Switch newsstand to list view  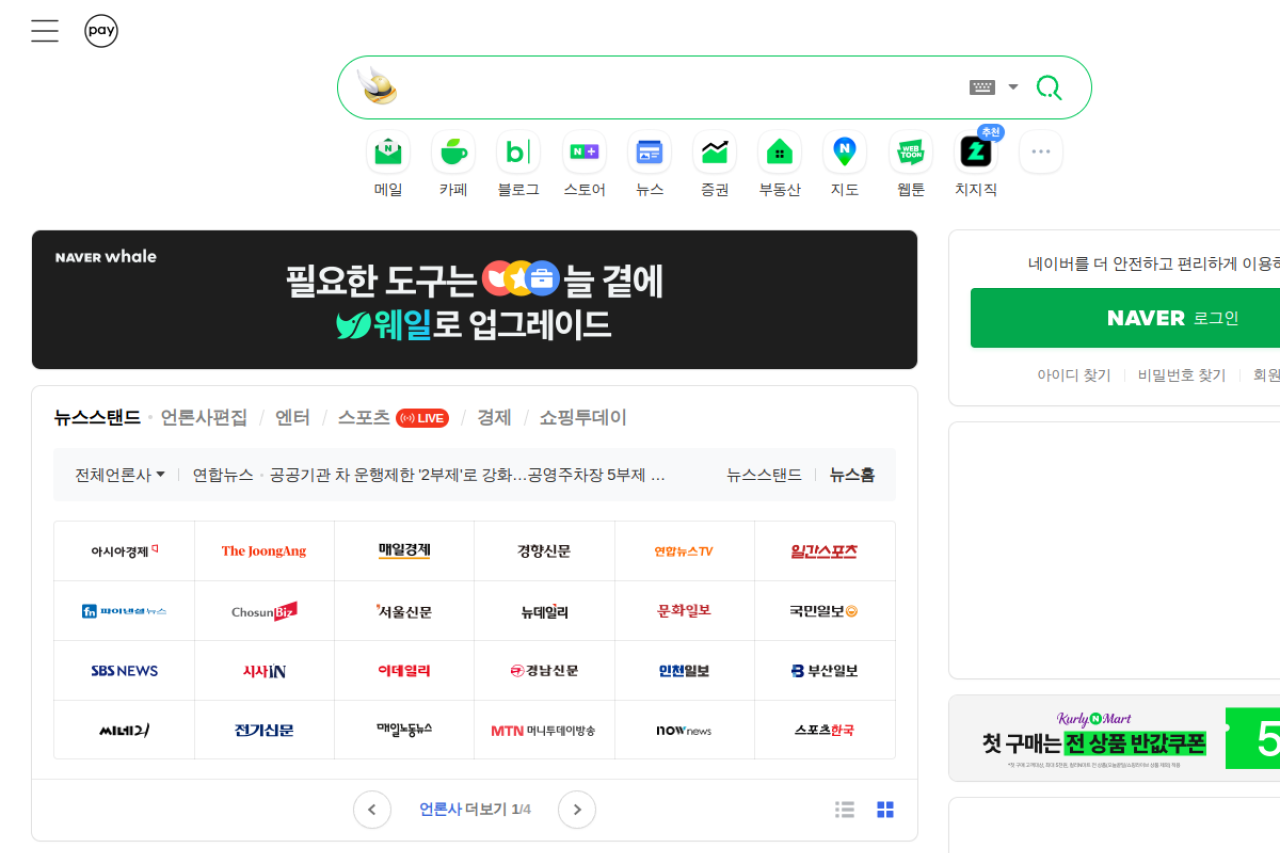(x=845, y=810)
